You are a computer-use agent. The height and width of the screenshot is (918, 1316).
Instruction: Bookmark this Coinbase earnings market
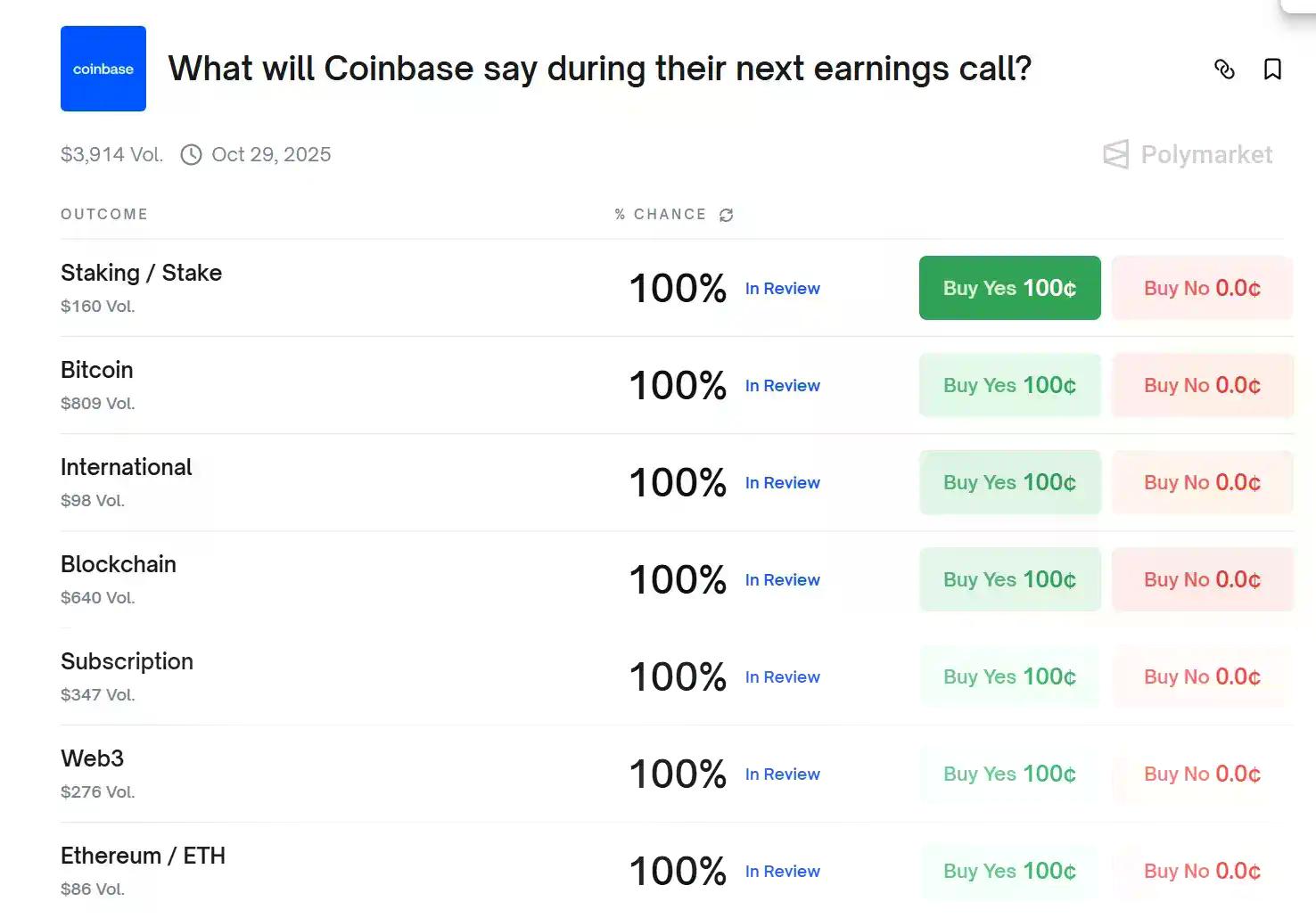click(x=1272, y=70)
